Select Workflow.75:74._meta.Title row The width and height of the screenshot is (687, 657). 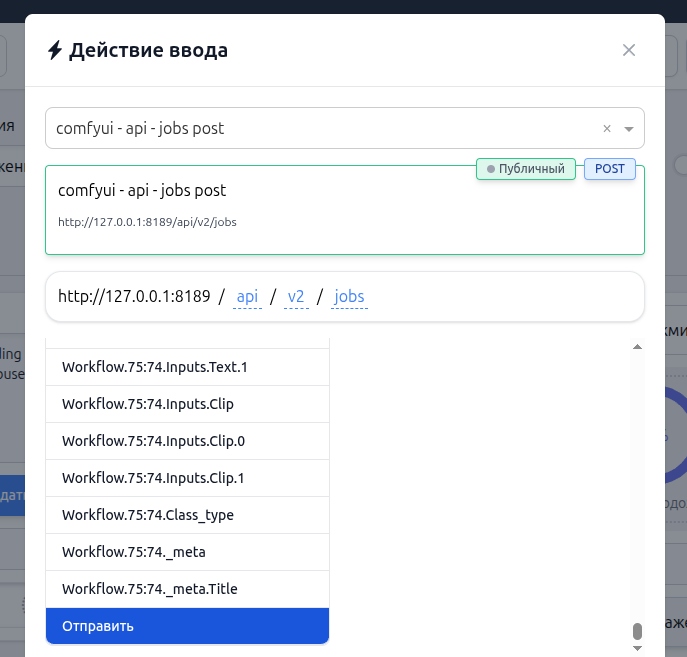pyautogui.click(x=188, y=589)
